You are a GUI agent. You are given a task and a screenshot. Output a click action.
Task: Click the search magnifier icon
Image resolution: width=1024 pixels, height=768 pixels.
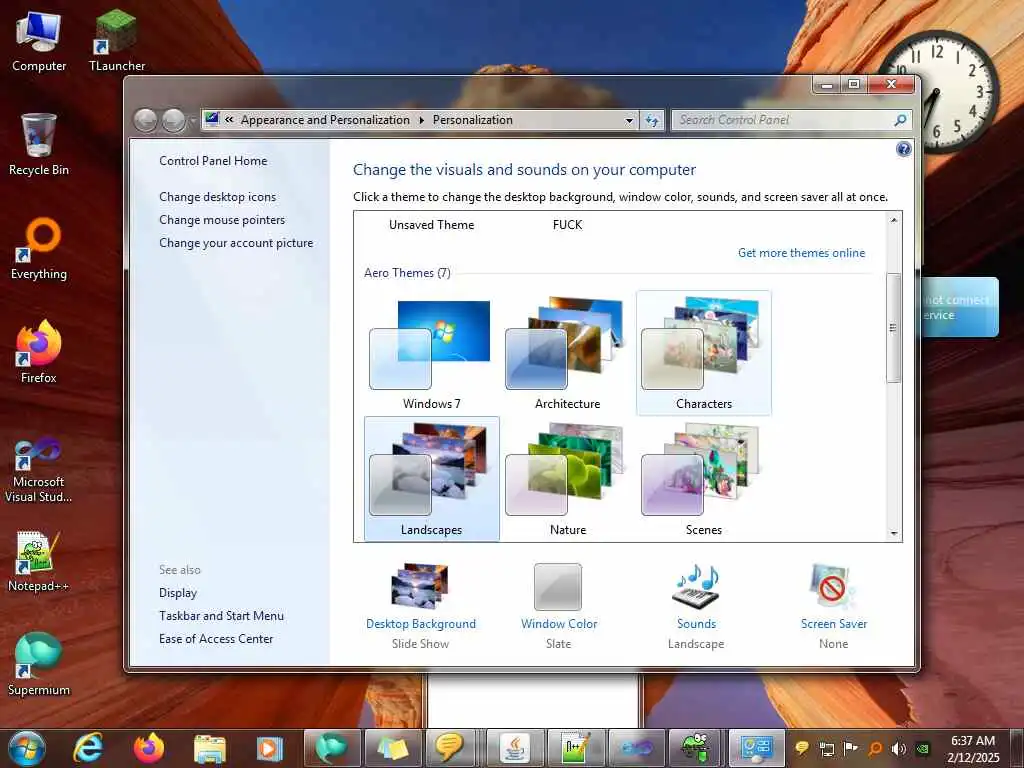click(901, 120)
